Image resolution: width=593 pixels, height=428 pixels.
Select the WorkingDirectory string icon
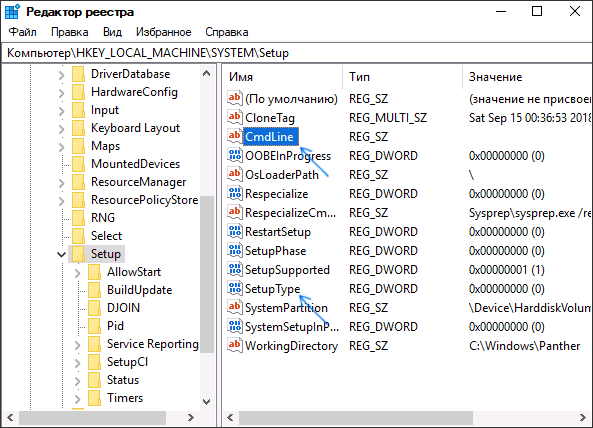click(x=234, y=345)
